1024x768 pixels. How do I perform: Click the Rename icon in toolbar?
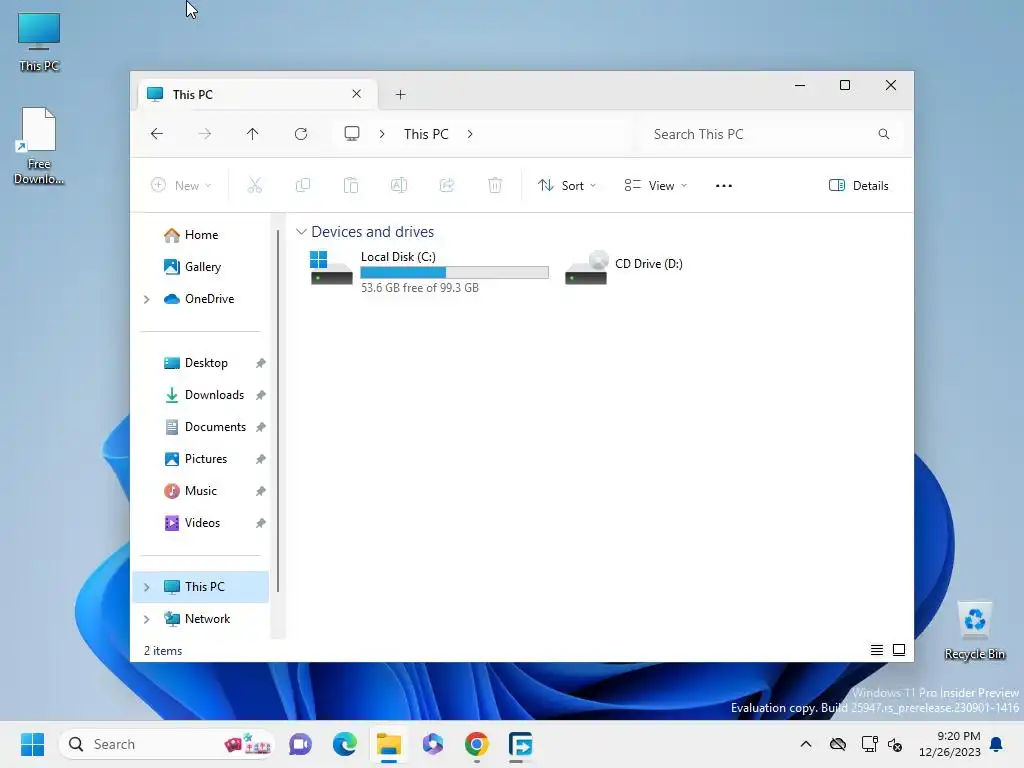398,185
